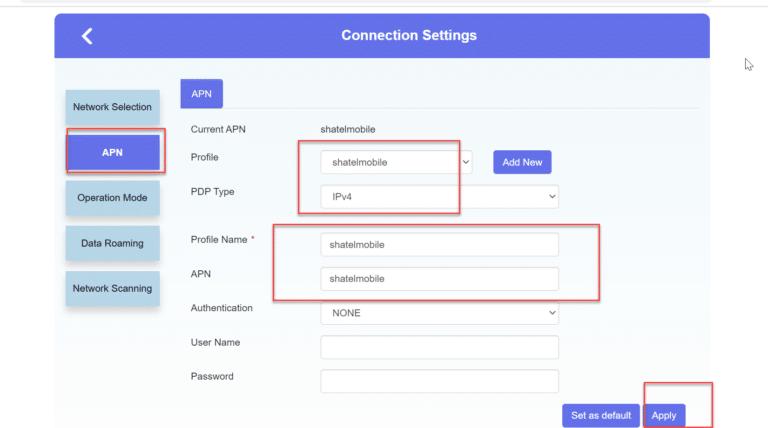
Task: Select the User Name input box
Action: coord(439,347)
